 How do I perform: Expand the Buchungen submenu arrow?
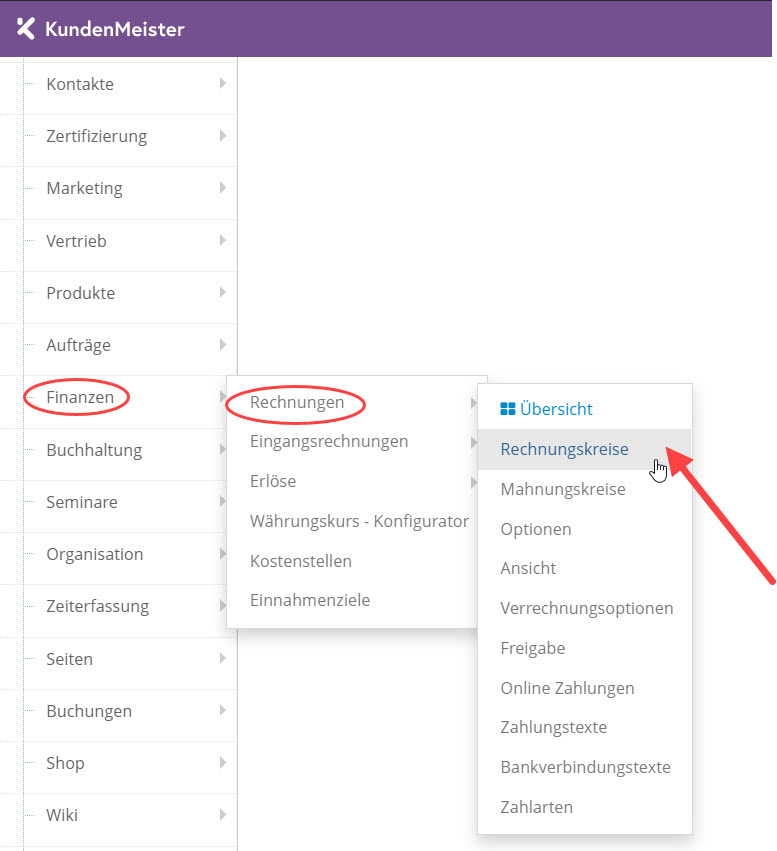222,710
